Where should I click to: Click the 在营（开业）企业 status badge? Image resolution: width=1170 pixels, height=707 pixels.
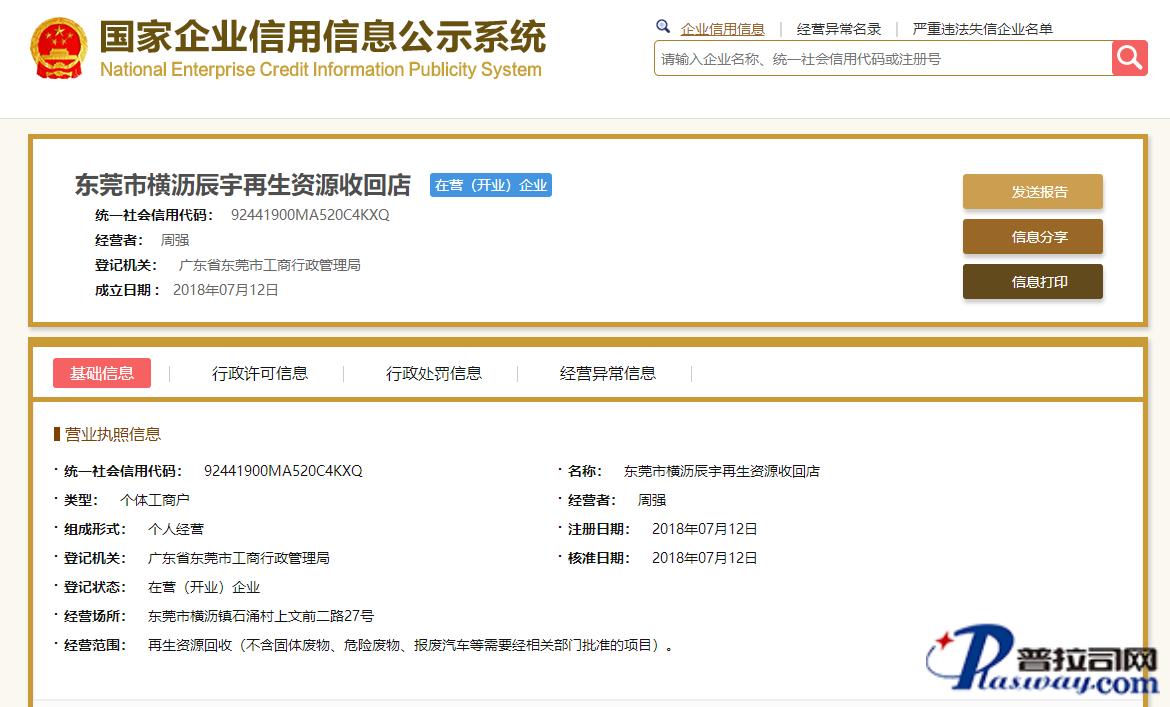click(490, 185)
